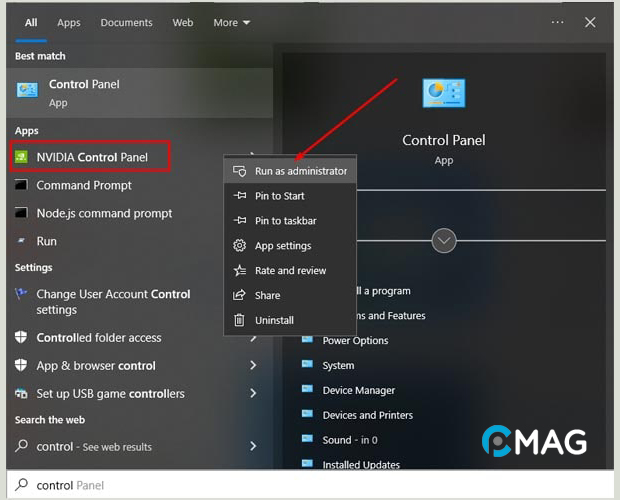Click the Share arrow icon

[239, 295]
